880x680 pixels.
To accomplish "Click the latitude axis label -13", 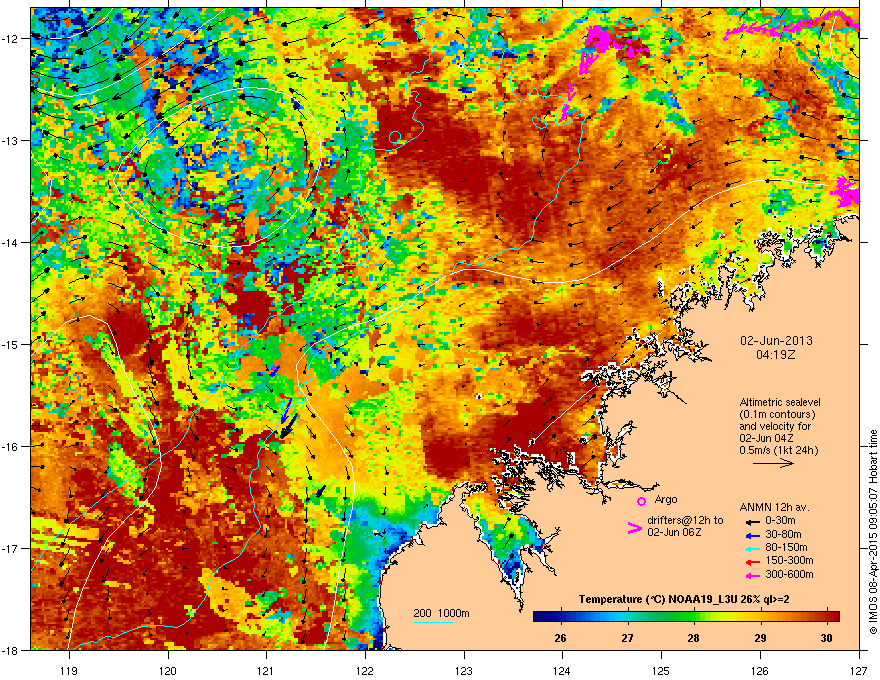I will coord(10,140).
